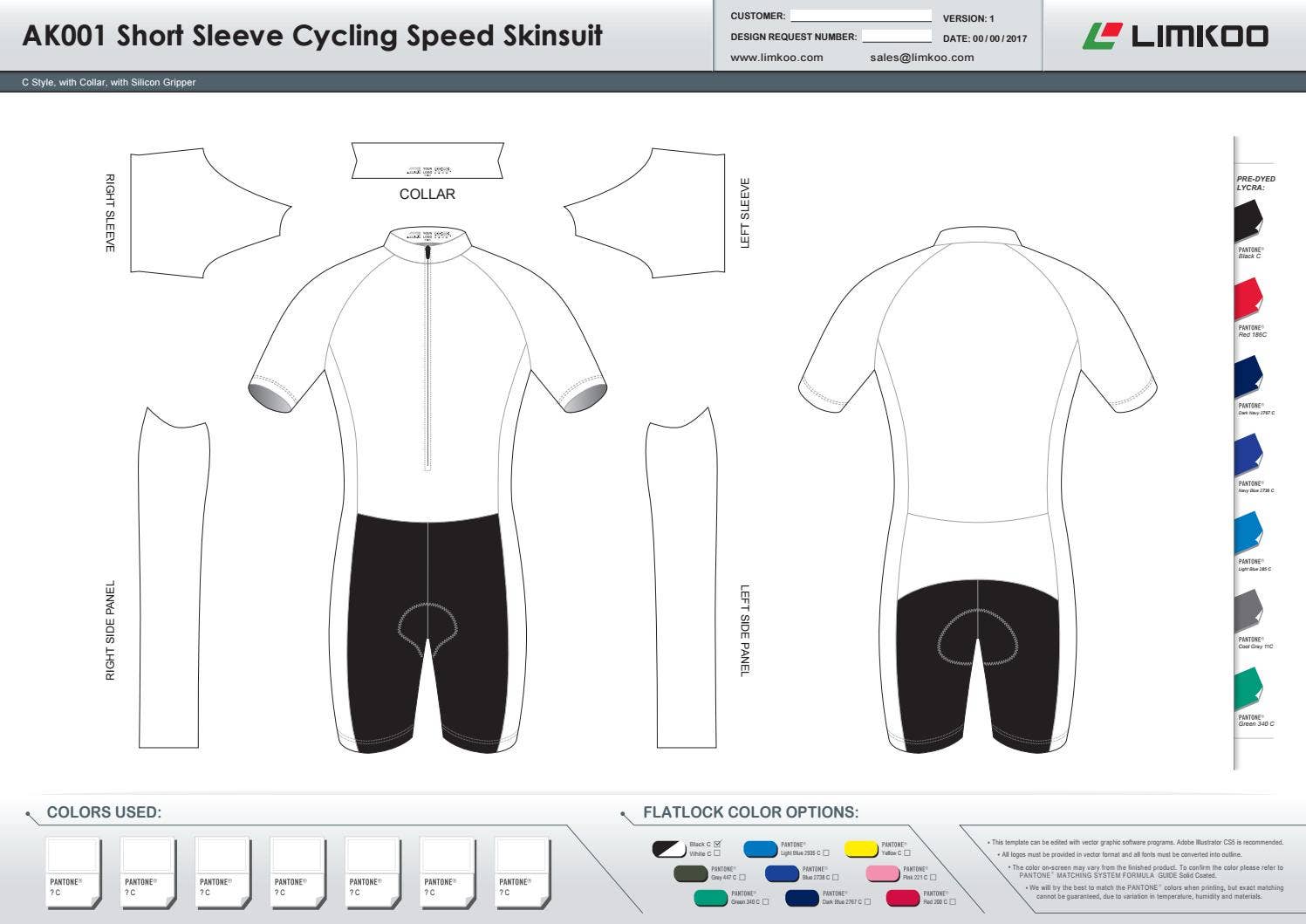Uncheck the Black C flatlock checkbox
The image size is (1306, 924).
tap(718, 844)
